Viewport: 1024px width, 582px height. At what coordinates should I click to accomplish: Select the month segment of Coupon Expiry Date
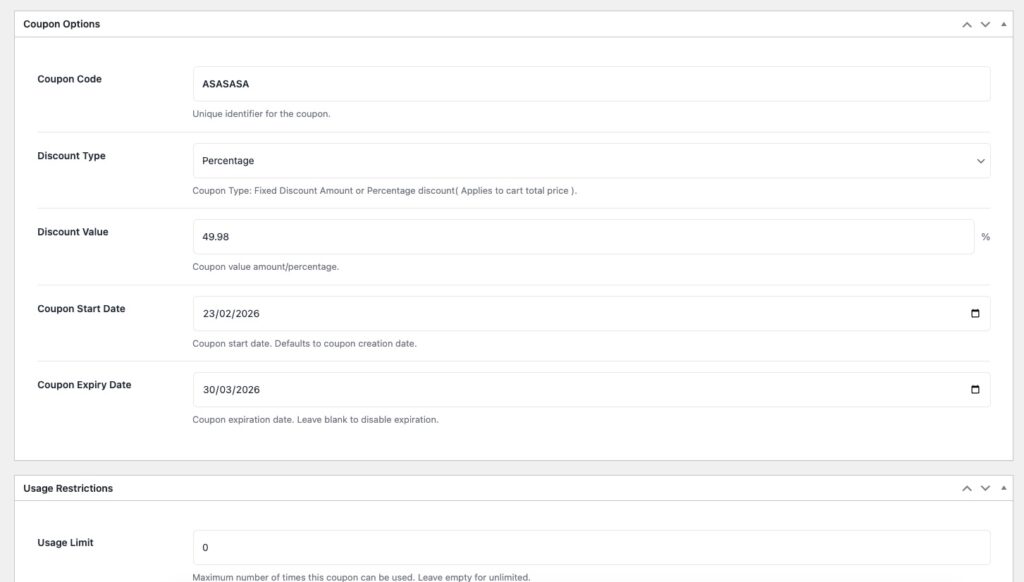click(x=226, y=390)
